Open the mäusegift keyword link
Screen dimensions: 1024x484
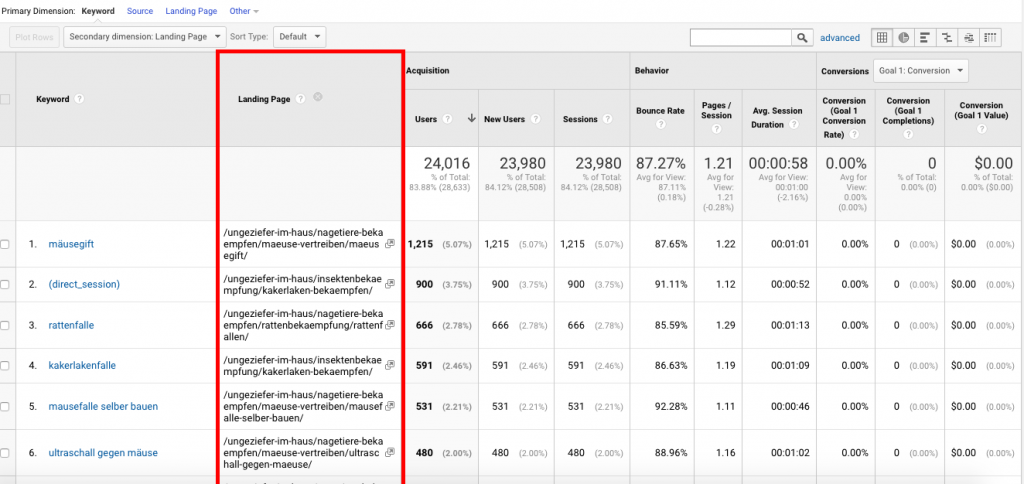[72, 244]
